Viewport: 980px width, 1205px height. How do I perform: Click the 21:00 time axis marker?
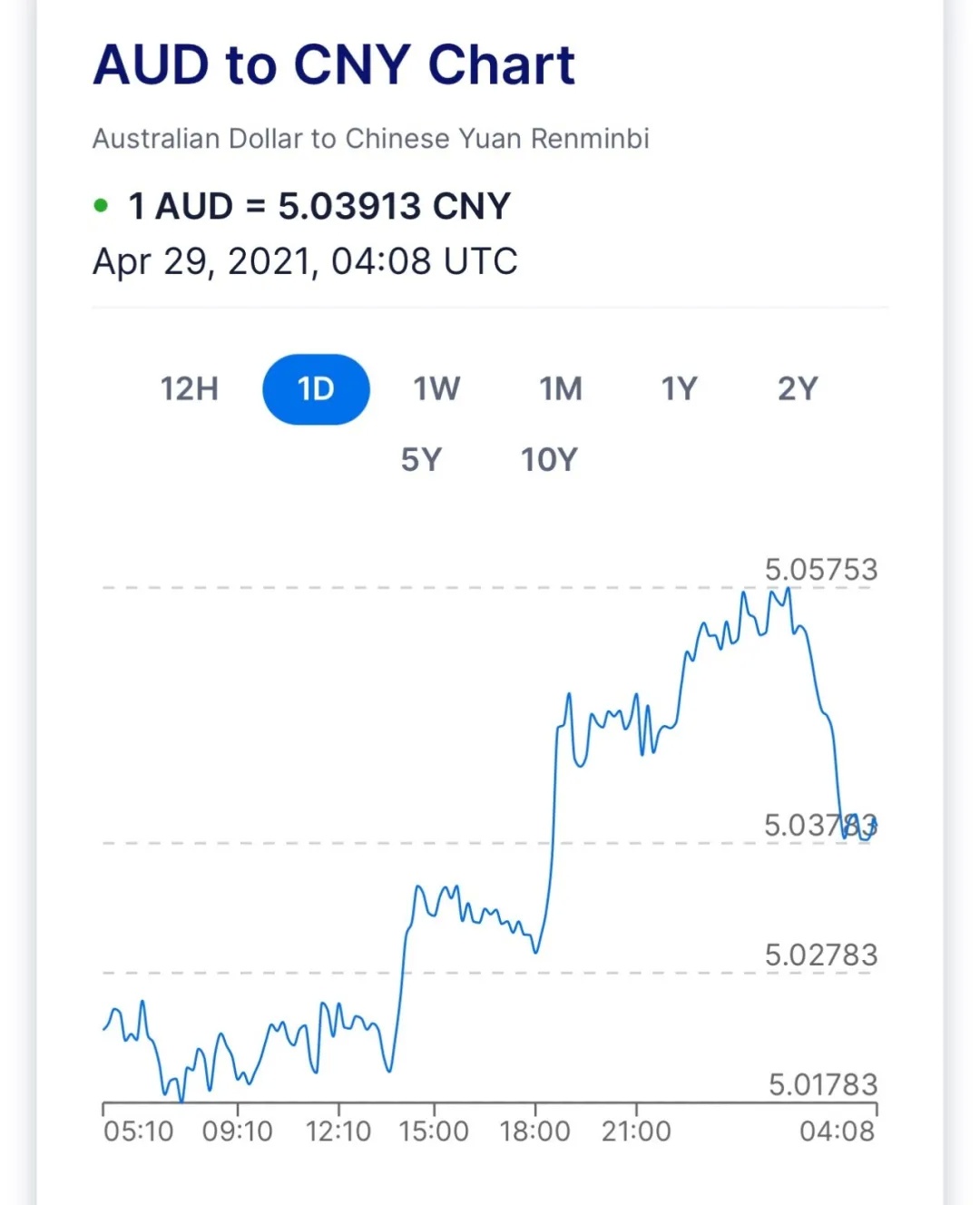pyautogui.click(x=636, y=1132)
